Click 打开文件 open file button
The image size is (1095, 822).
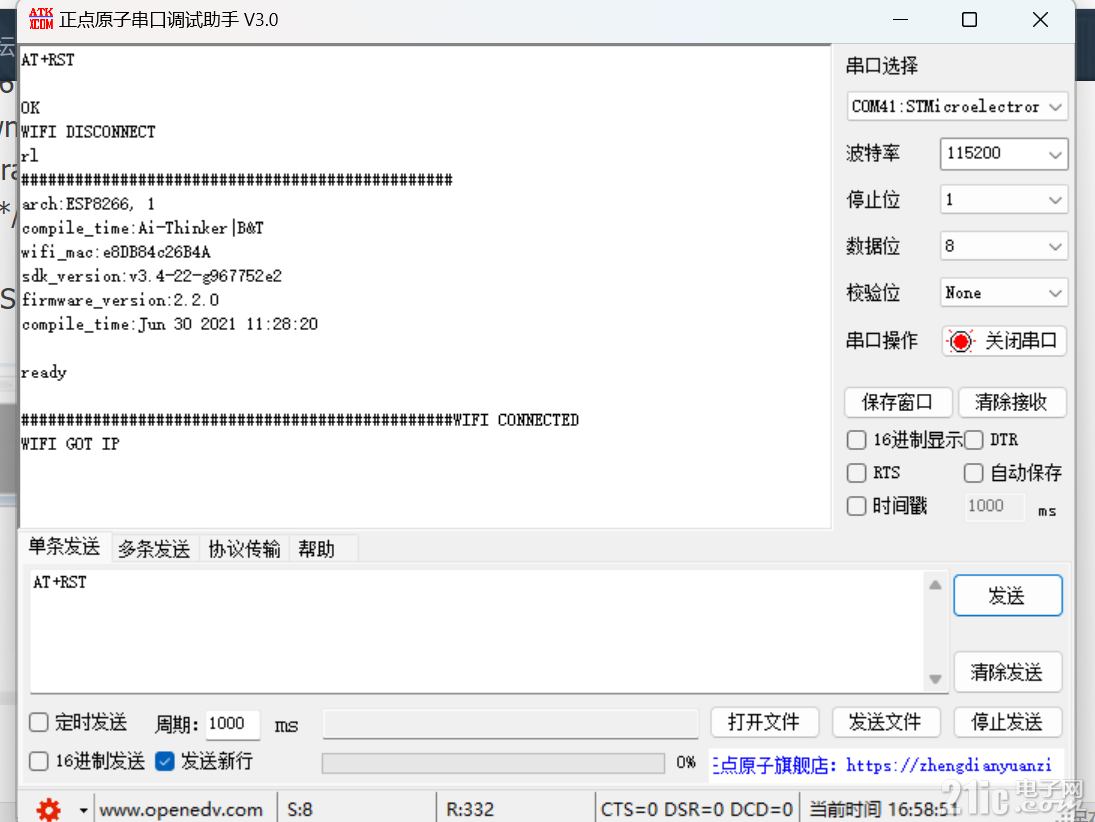pos(764,722)
